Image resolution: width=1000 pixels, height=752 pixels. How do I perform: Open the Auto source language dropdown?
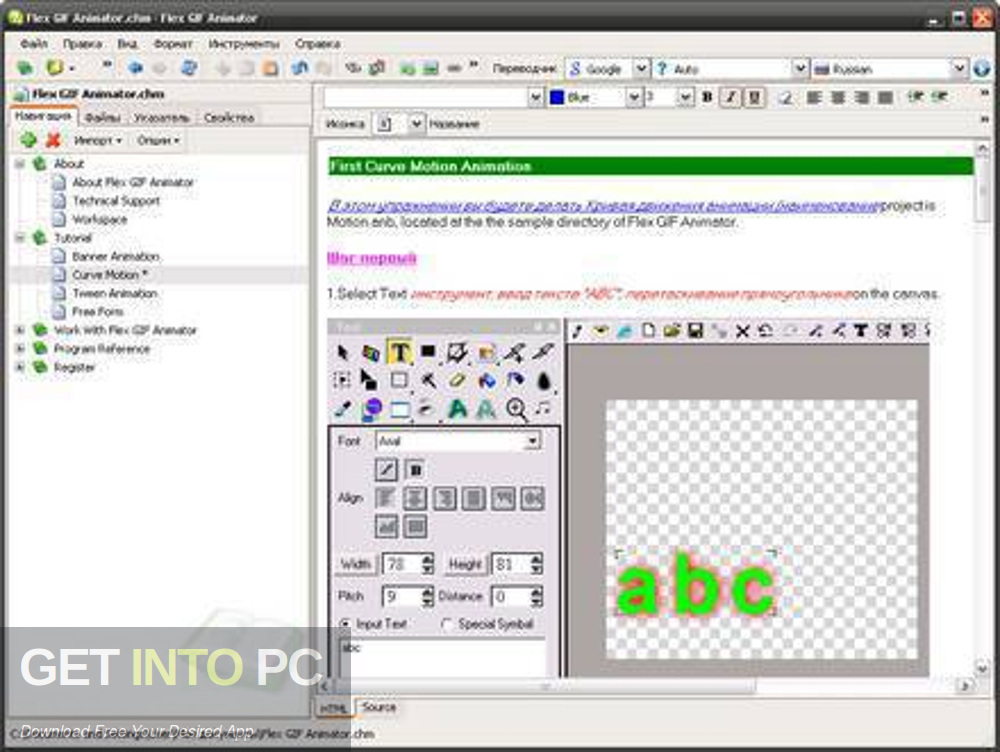point(800,69)
